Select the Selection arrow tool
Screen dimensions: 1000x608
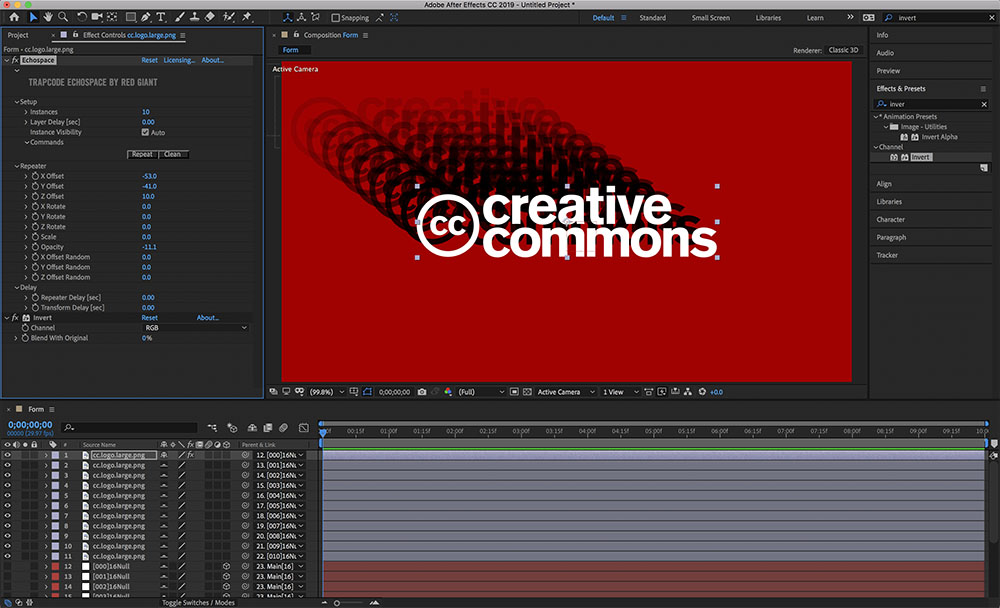[33, 17]
